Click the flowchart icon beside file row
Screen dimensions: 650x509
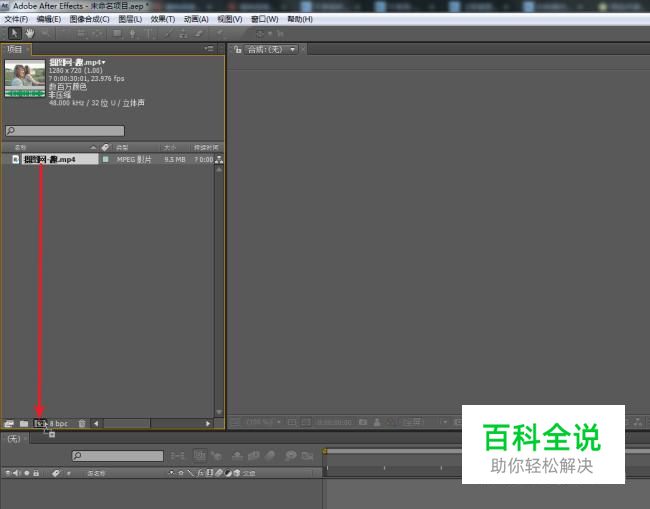219,159
